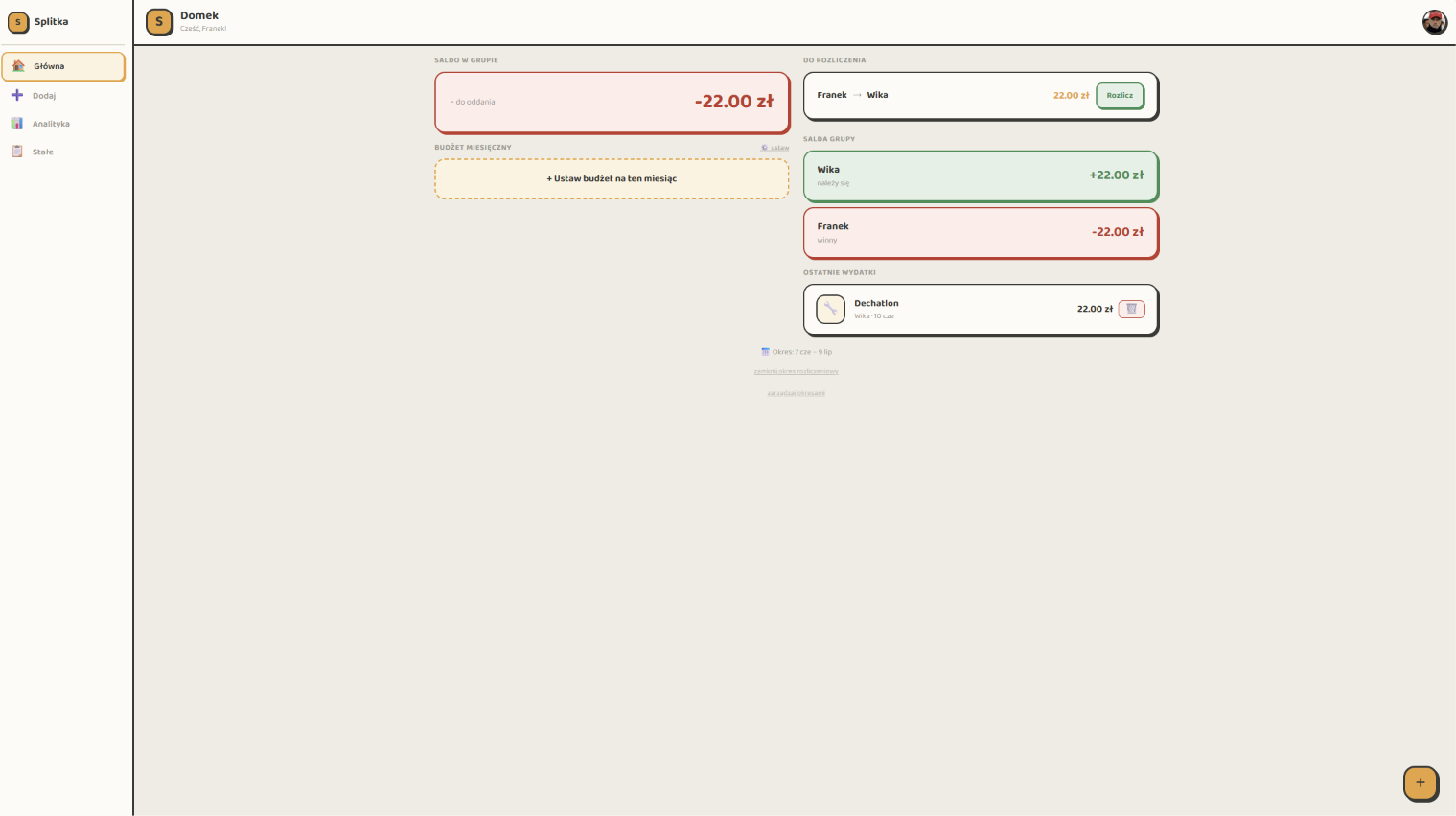Open the Stałe section
The image size is (1456, 816).
(63, 152)
